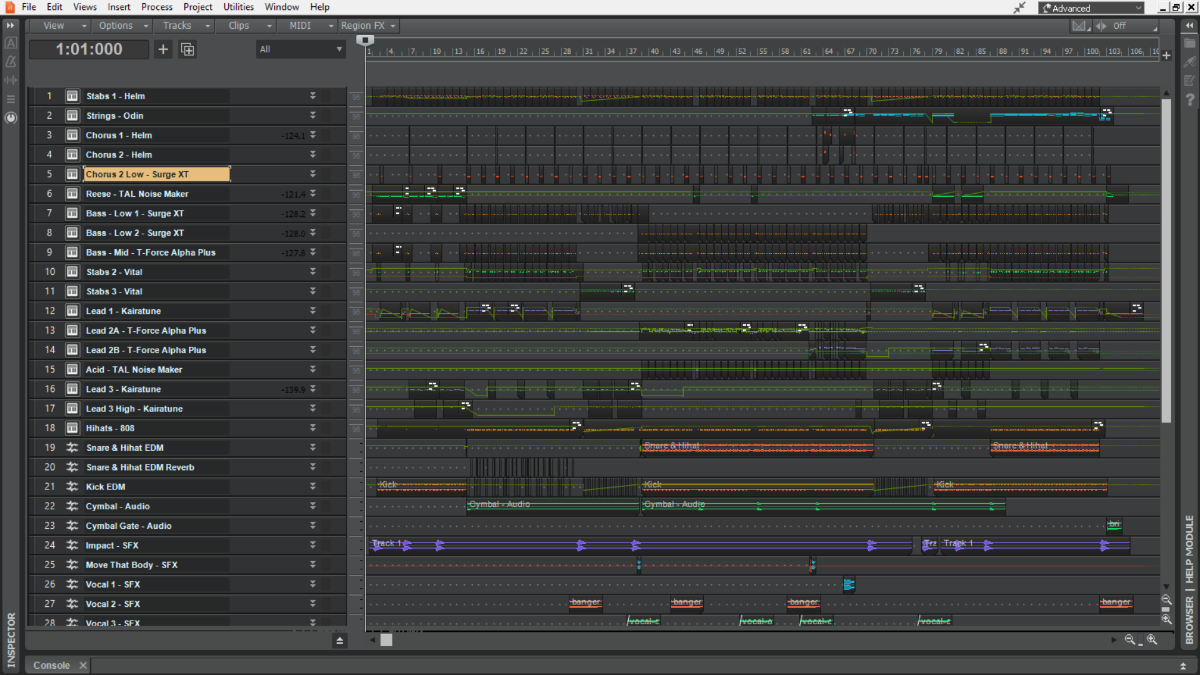
Task: Click the duplicate track icon
Action: coord(187,49)
